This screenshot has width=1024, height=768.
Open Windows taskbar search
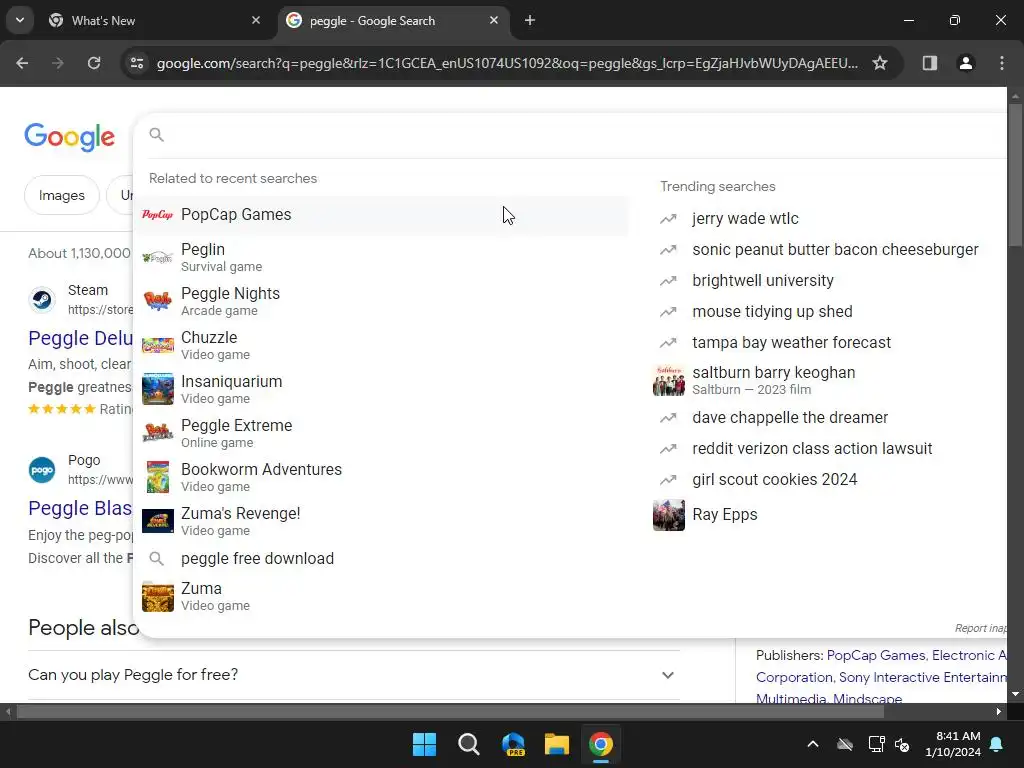469,744
